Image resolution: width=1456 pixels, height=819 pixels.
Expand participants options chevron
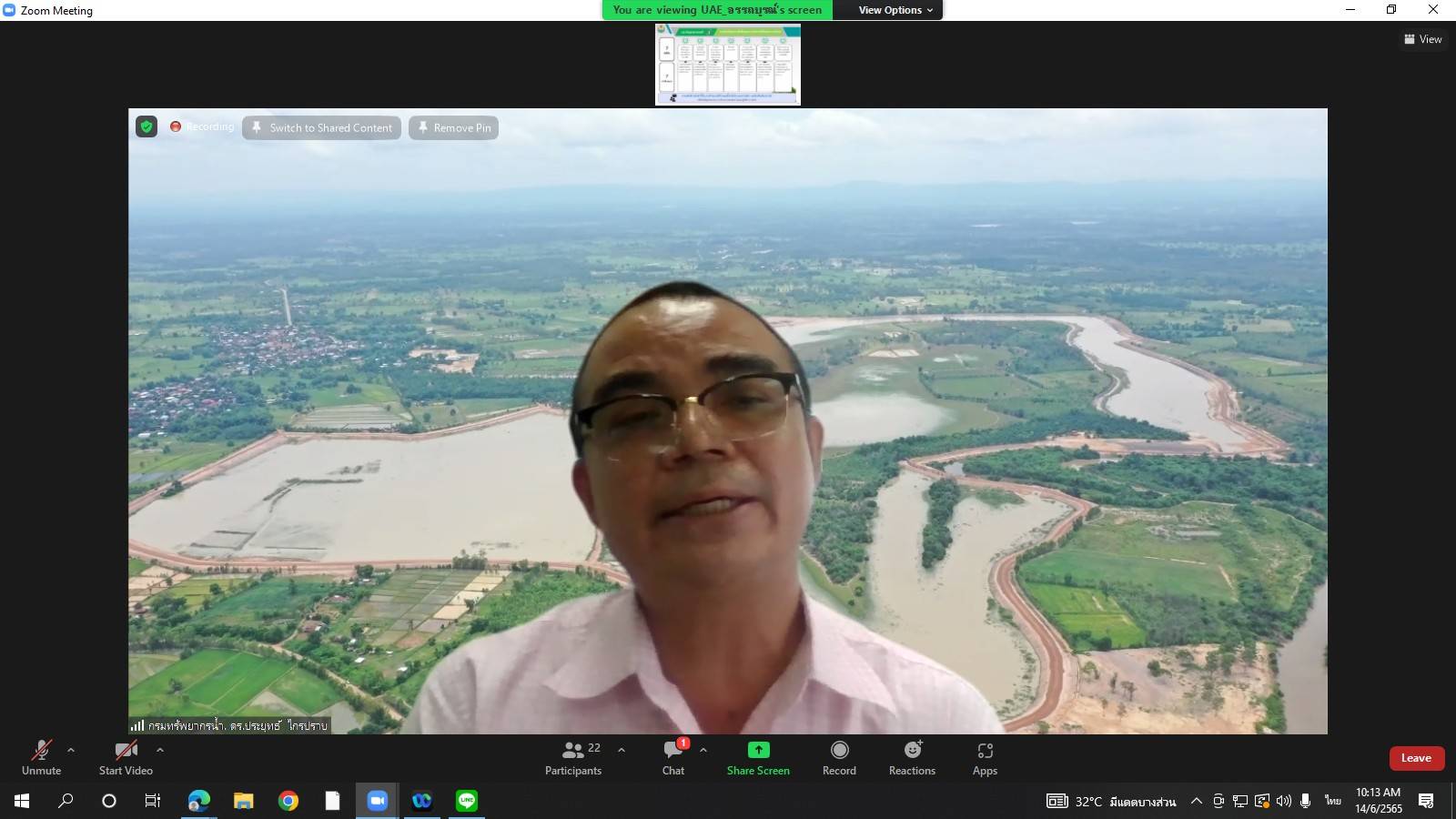[x=622, y=750]
